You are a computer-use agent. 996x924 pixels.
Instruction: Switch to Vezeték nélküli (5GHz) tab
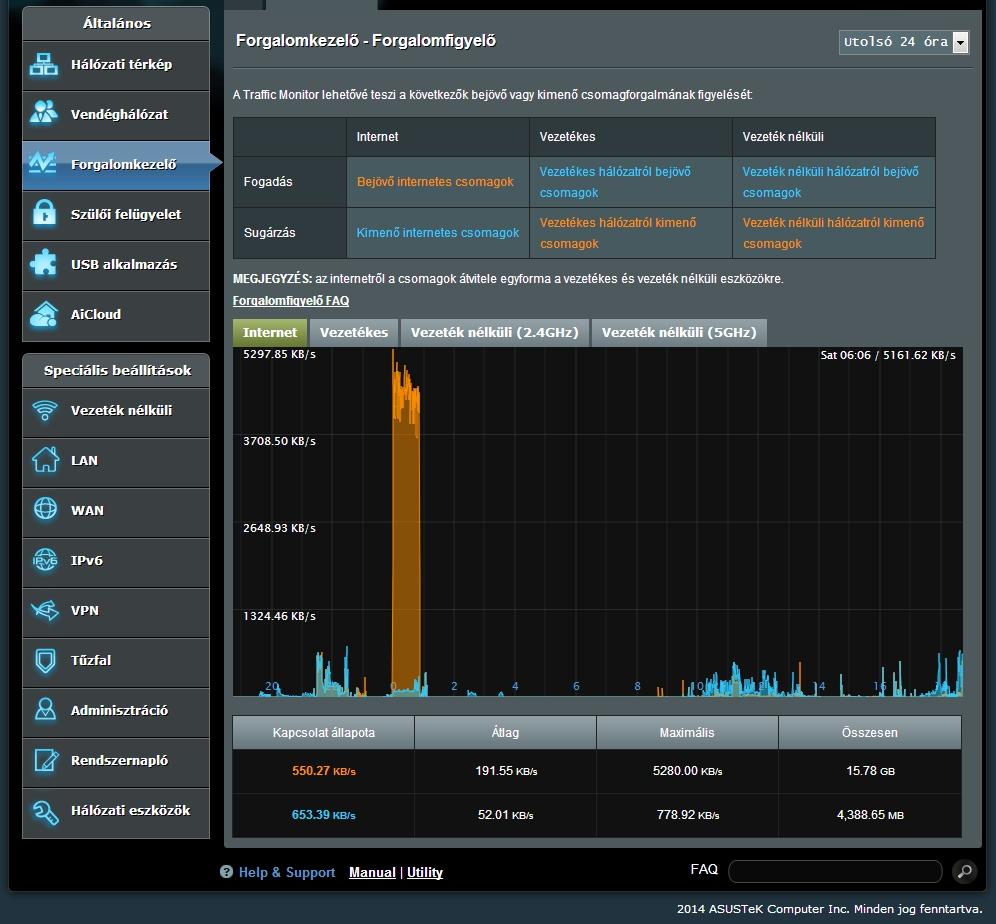click(x=679, y=332)
